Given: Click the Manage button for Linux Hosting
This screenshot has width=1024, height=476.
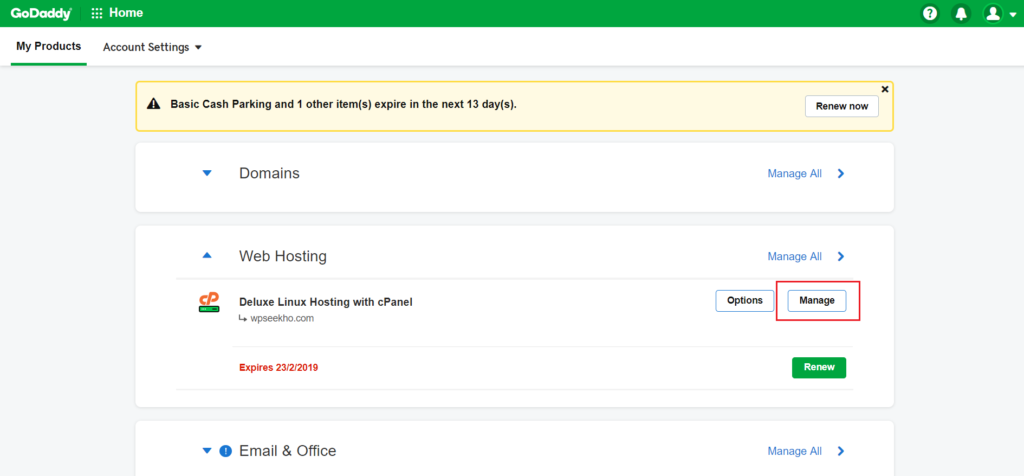Looking at the screenshot, I should (817, 300).
